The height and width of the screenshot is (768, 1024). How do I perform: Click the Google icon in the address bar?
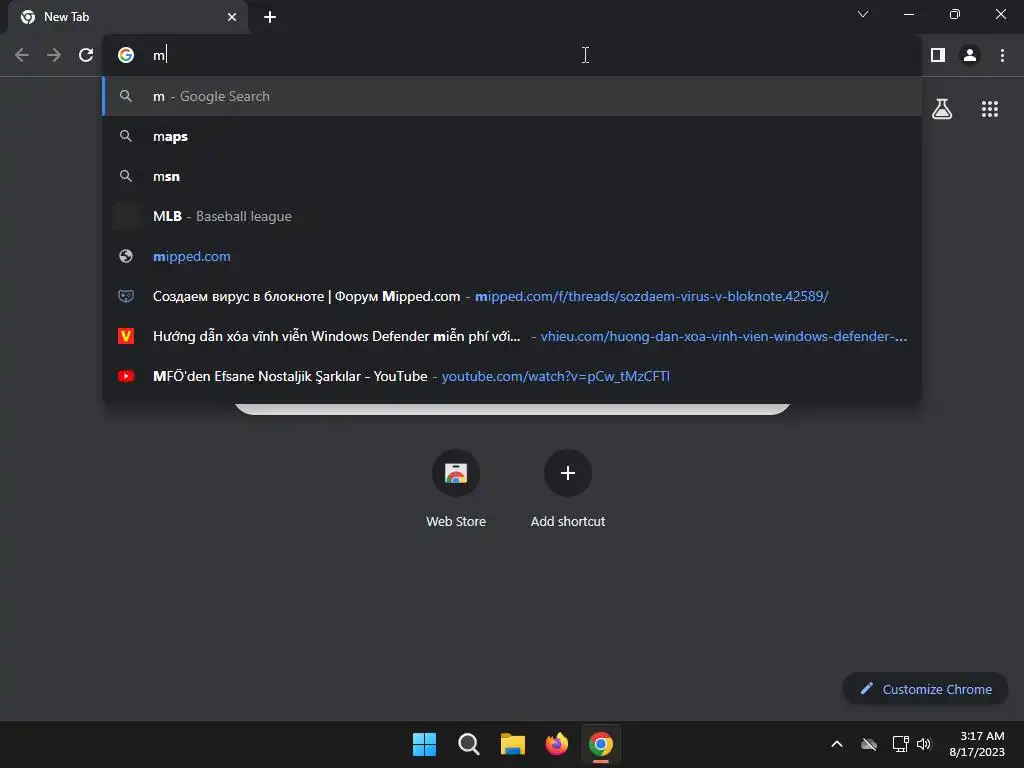click(126, 55)
